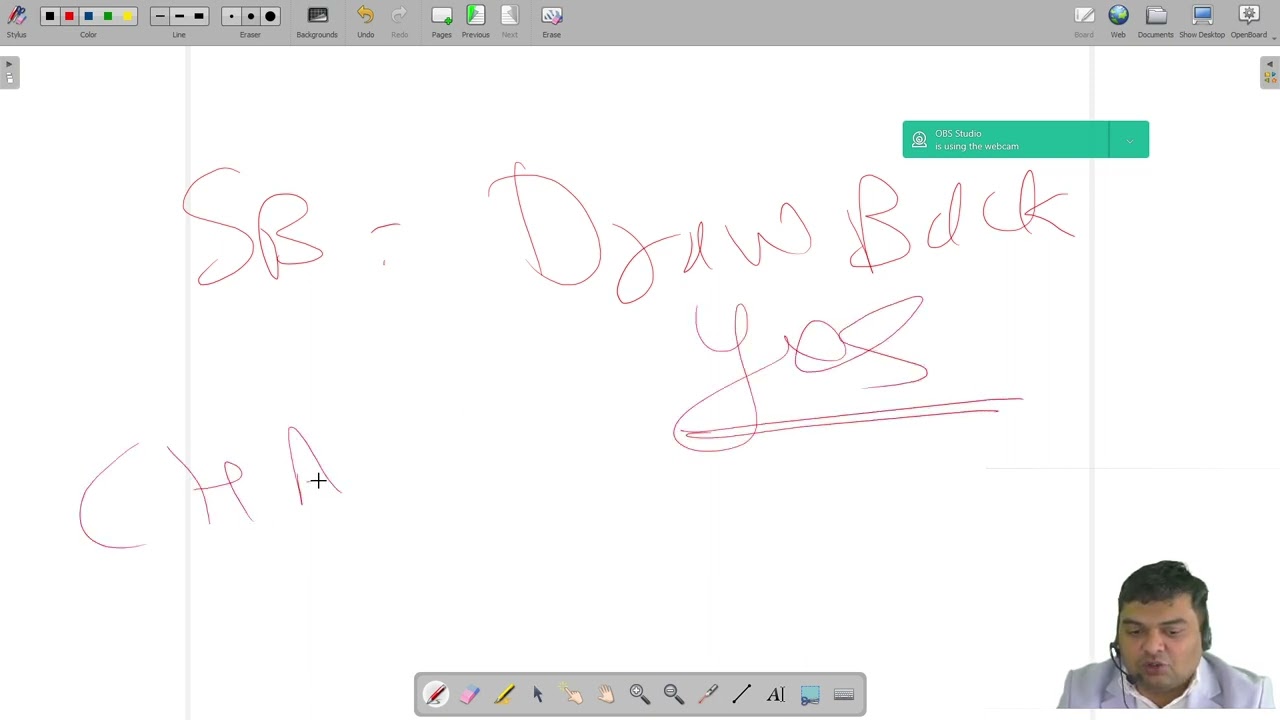Select the Zoom out magnifier
Image resolution: width=1280 pixels, height=720 pixels.
click(x=674, y=694)
